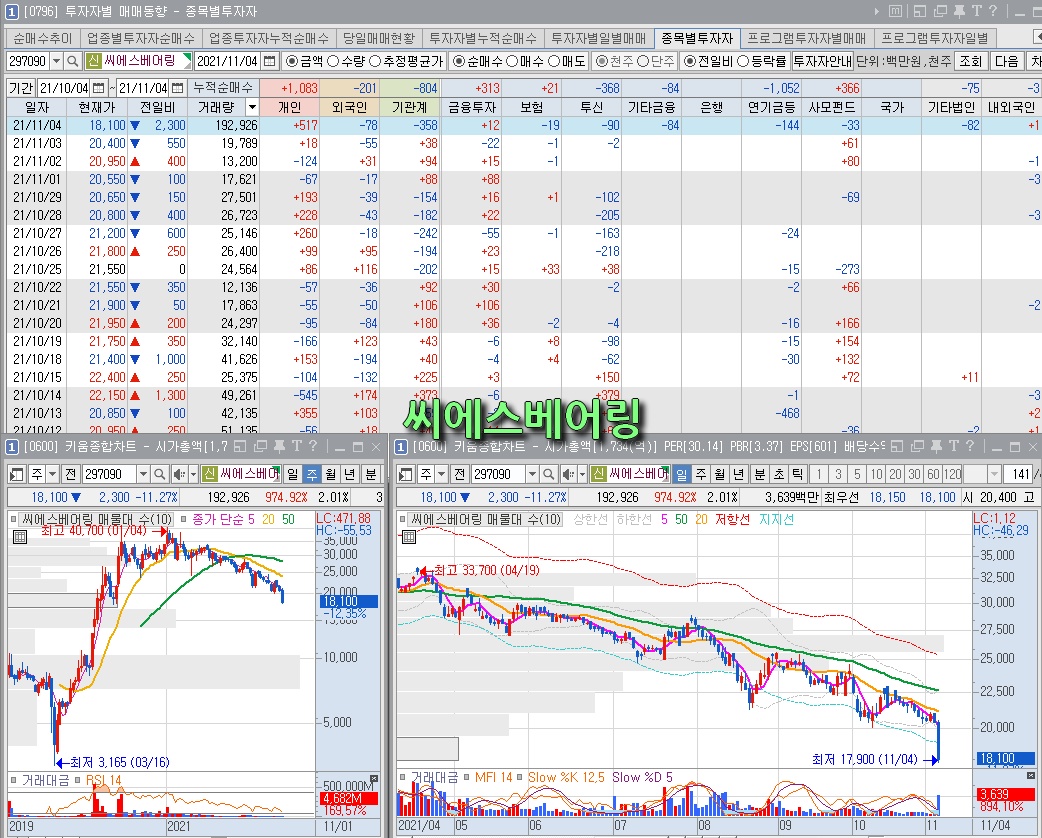The height and width of the screenshot is (838, 1042).
Task: Switch to 업종별투자자순매수 tab
Action: pos(141,38)
